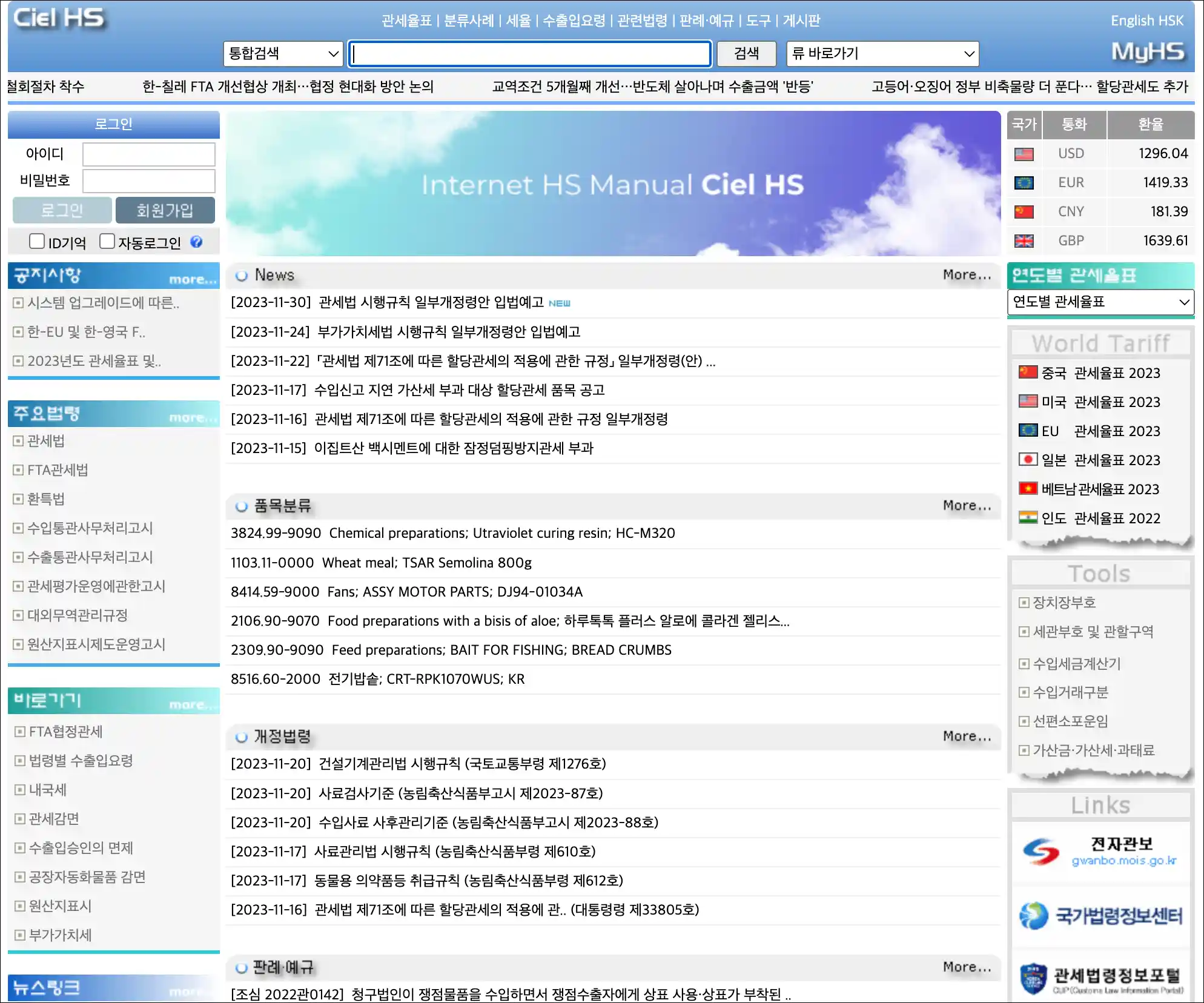
Task: Click the auto-login help question icon
Action: [196, 242]
